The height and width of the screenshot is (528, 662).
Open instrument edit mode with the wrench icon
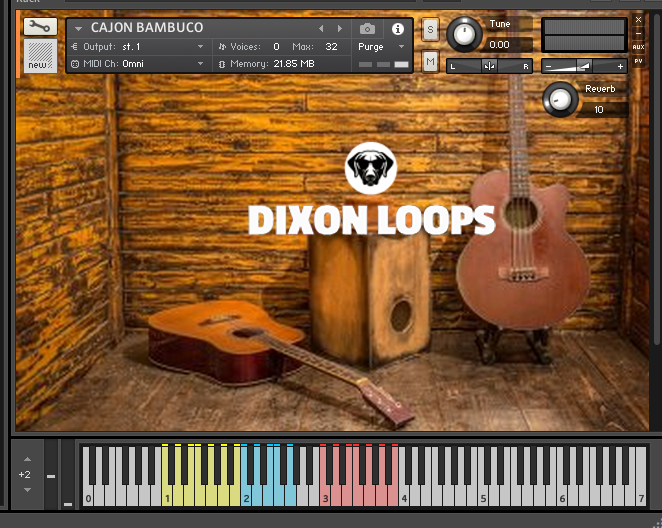tap(40, 27)
